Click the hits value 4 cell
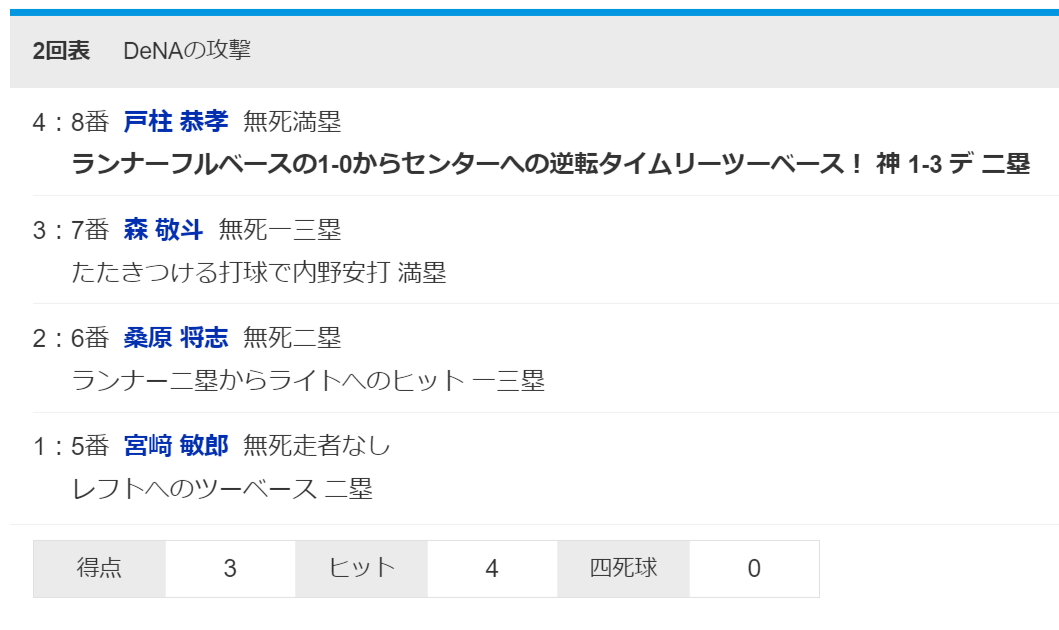 tap(492, 569)
